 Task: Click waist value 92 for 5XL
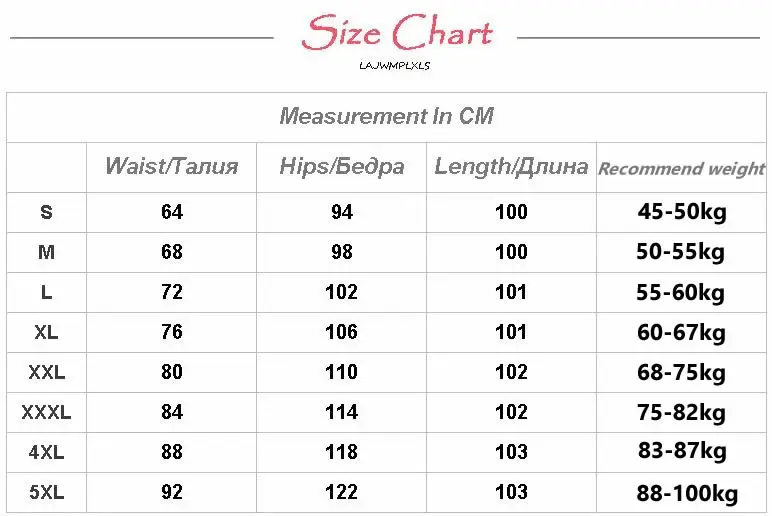pos(172,492)
